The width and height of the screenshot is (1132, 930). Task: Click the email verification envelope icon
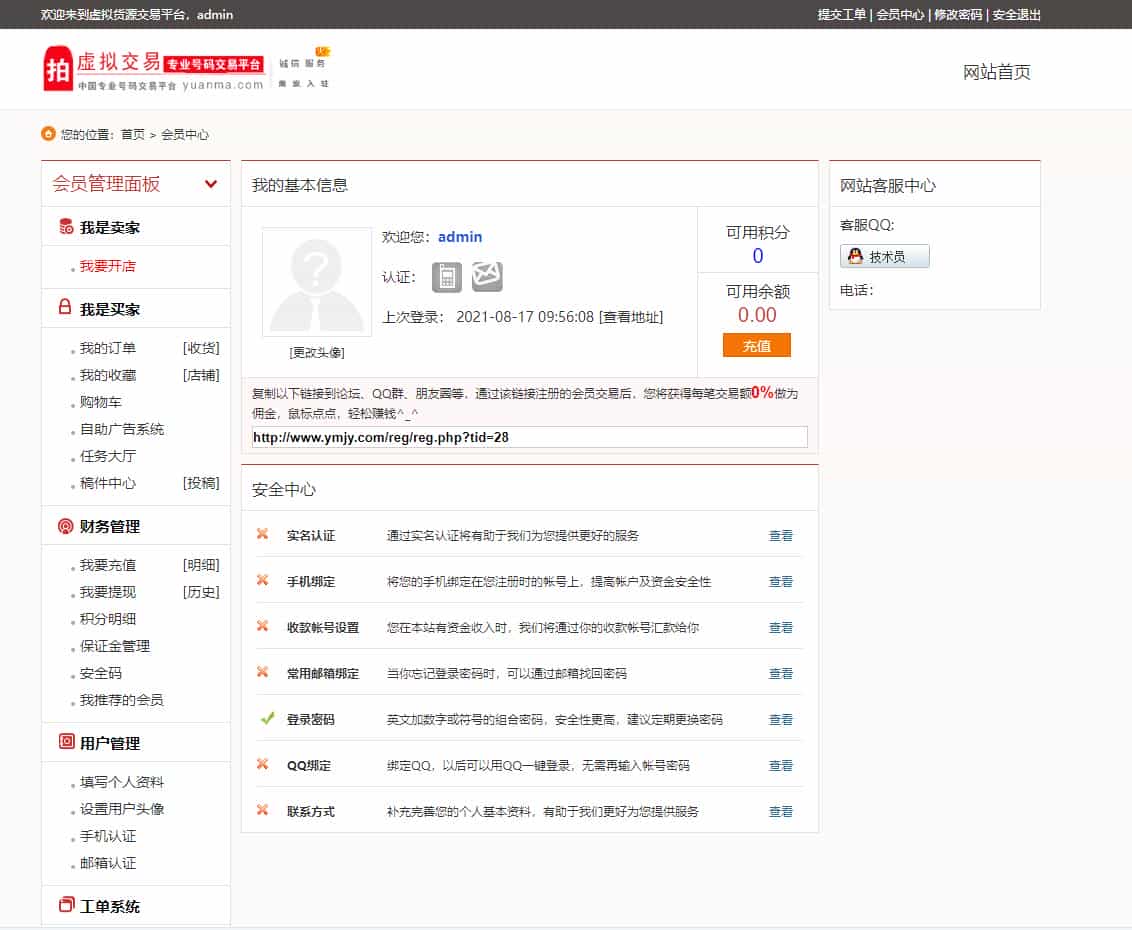(487, 277)
